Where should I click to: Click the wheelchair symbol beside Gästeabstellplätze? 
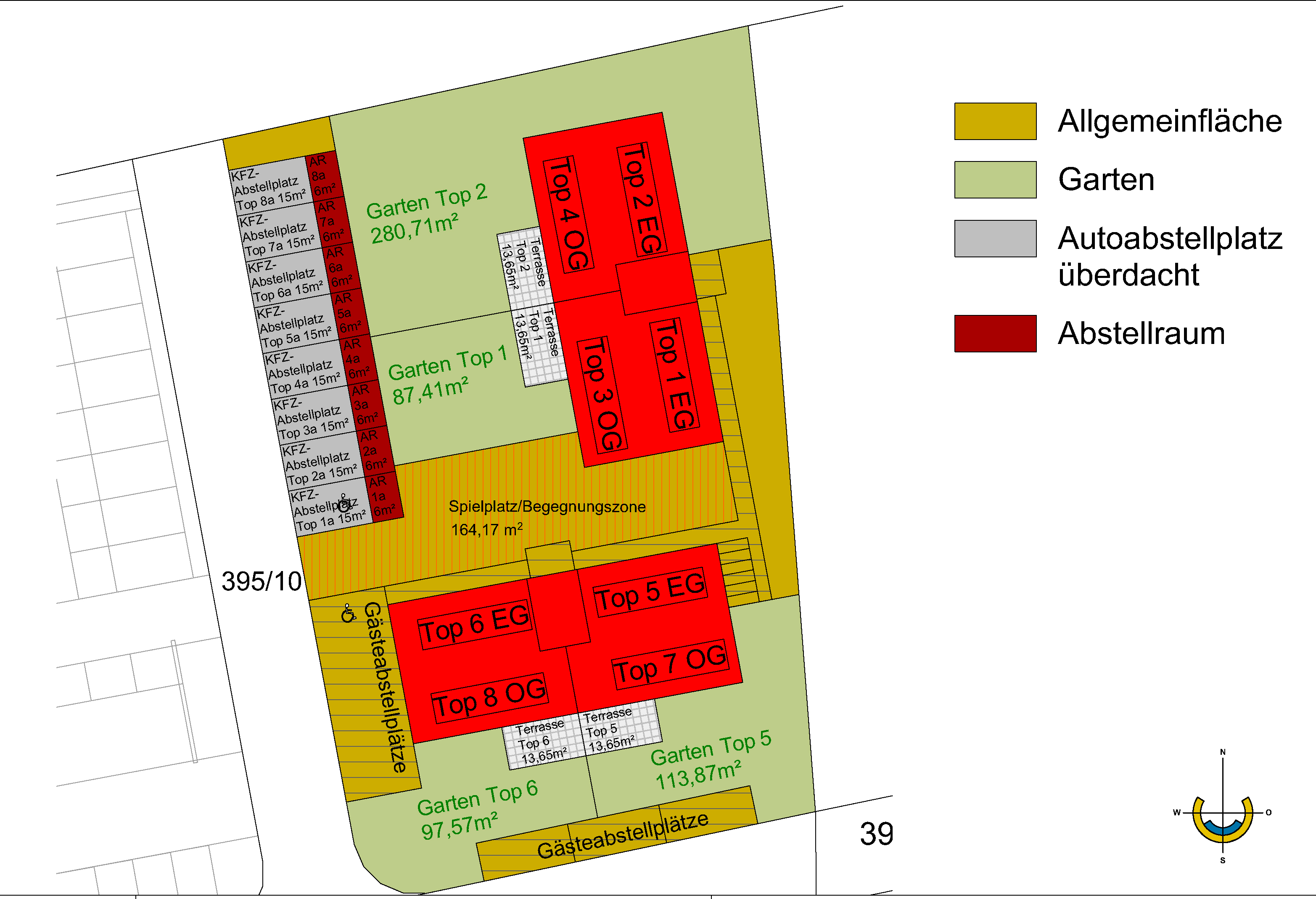[x=349, y=613]
